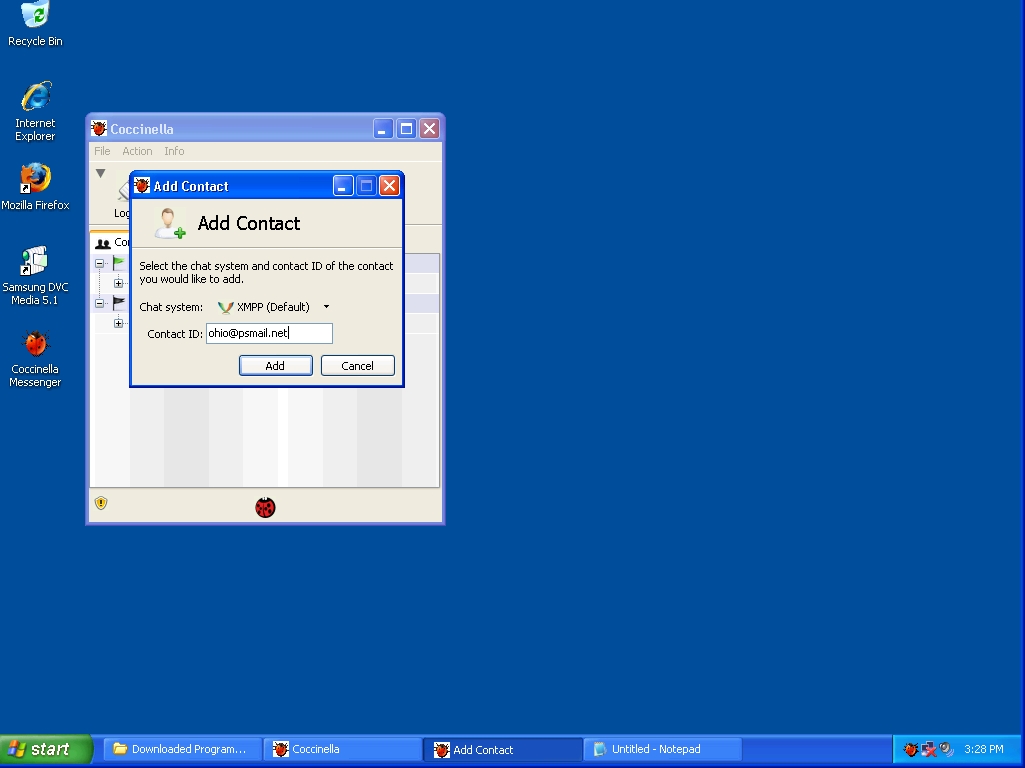Screen dimensions: 1025x768
Task: Click the Cancel button in Add Contact dialog
Action: [x=358, y=365]
